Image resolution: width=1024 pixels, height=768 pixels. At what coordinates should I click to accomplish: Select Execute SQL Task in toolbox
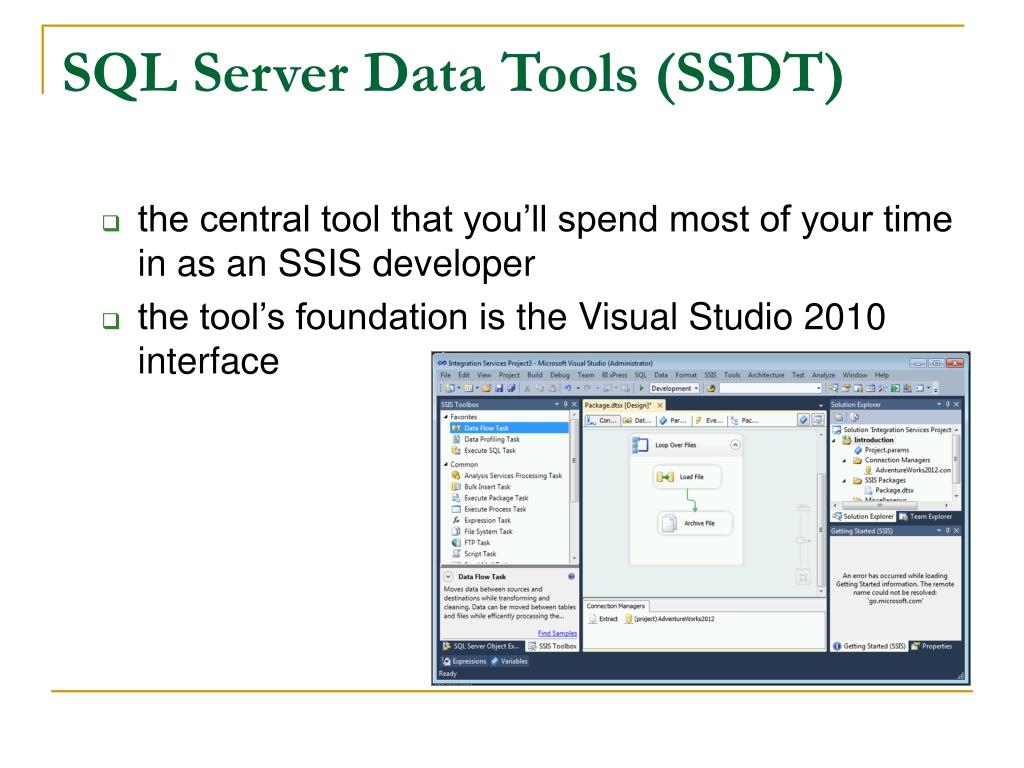[x=483, y=450]
